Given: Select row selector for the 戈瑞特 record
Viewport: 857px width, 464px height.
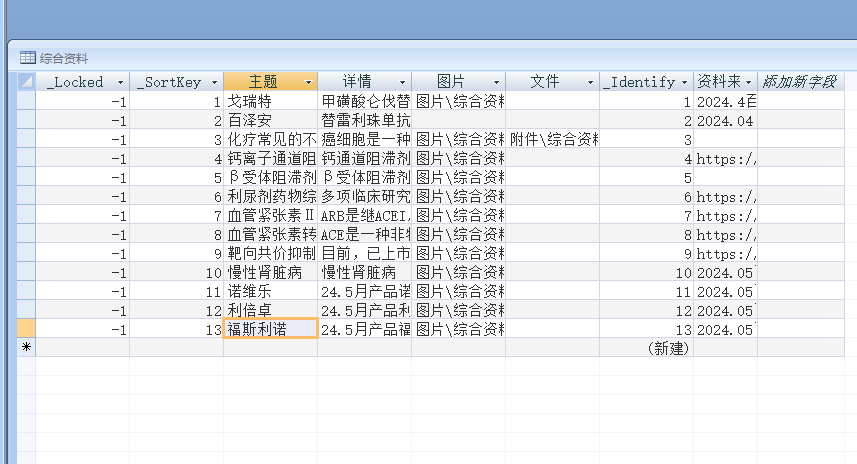Looking at the screenshot, I should pyautogui.click(x=26, y=101).
